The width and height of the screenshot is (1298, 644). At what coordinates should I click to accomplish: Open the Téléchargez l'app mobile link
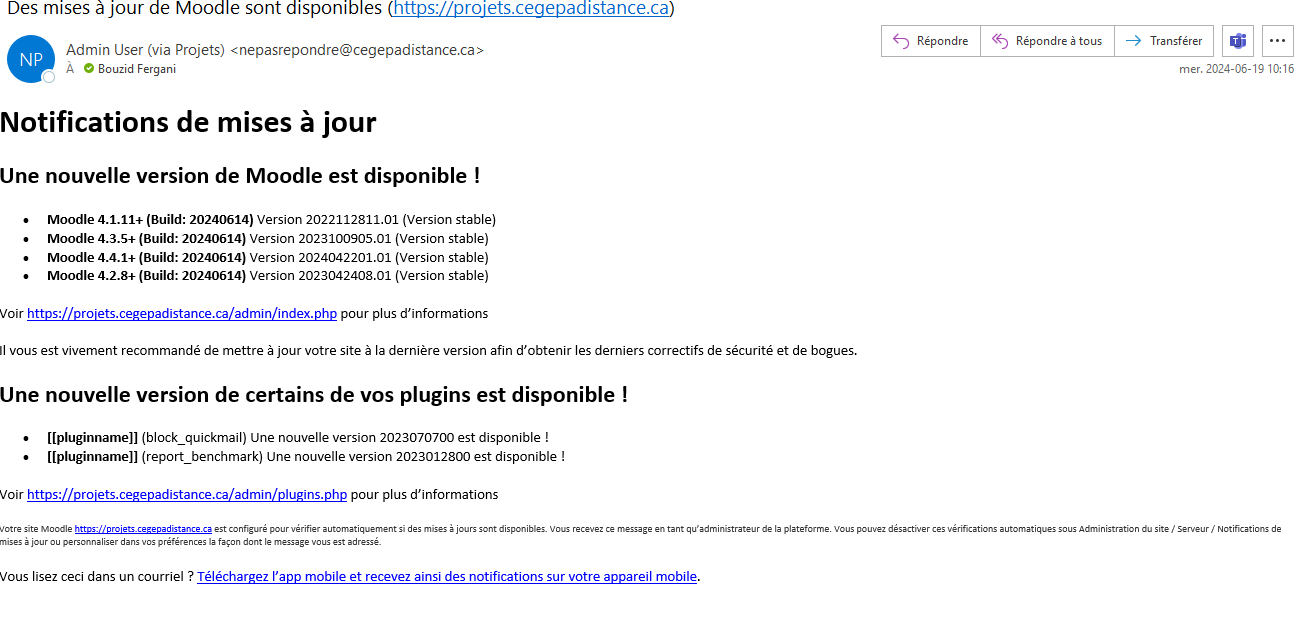(446, 576)
